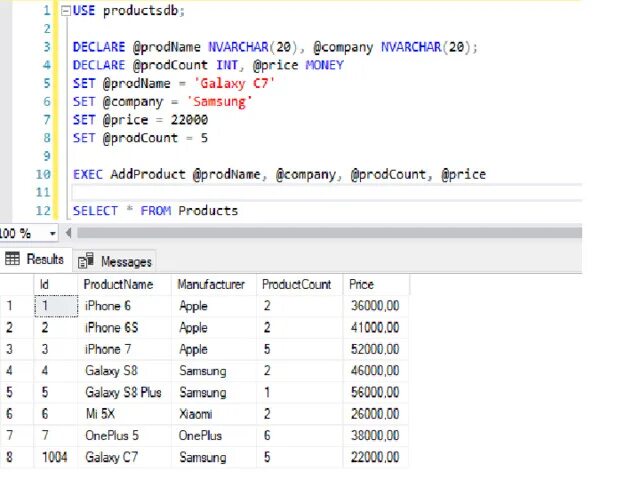
Task: Click the 'iPhone 6' product name cell
Action: pos(124,306)
